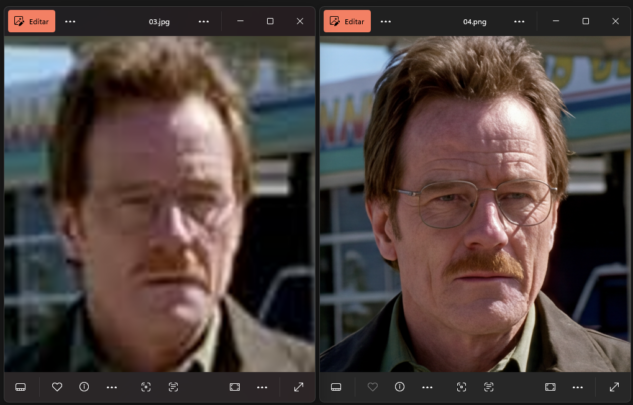This screenshot has width=633, height=405.
Task: Toggle filmstrip view in 04.png window
Action: tap(336, 387)
